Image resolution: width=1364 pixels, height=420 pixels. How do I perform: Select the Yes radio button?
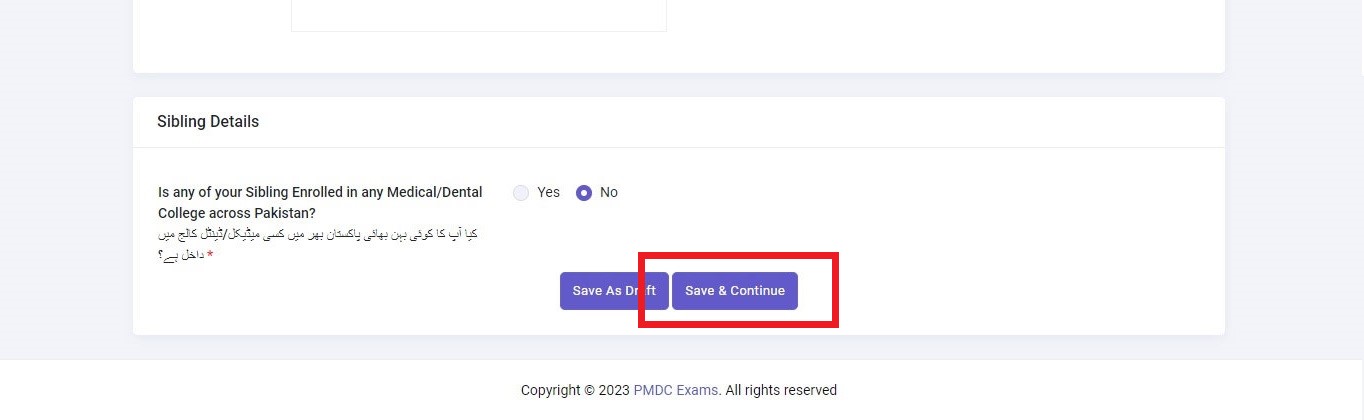coord(521,193)
